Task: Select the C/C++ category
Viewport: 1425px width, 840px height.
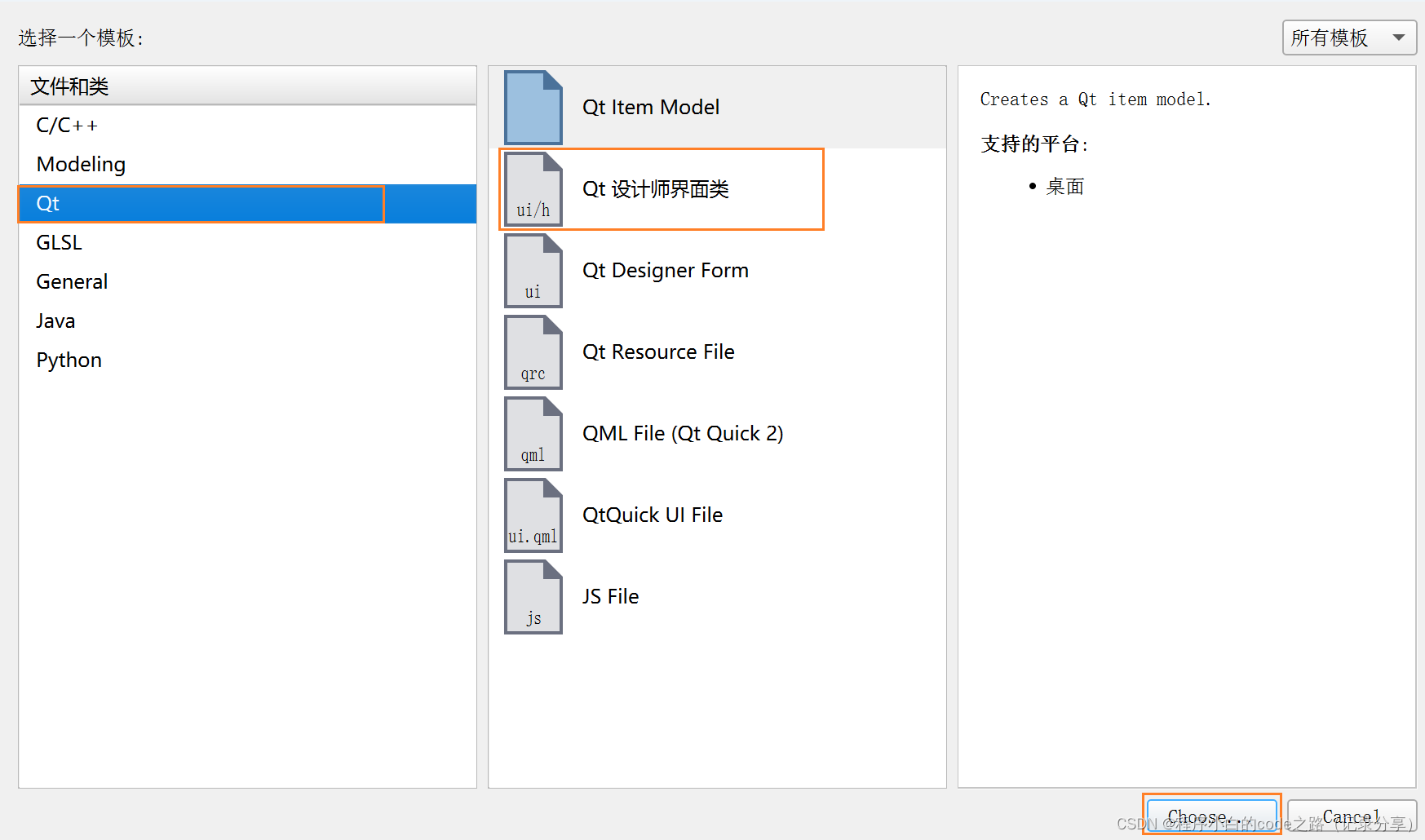Action: coord(247,126)
